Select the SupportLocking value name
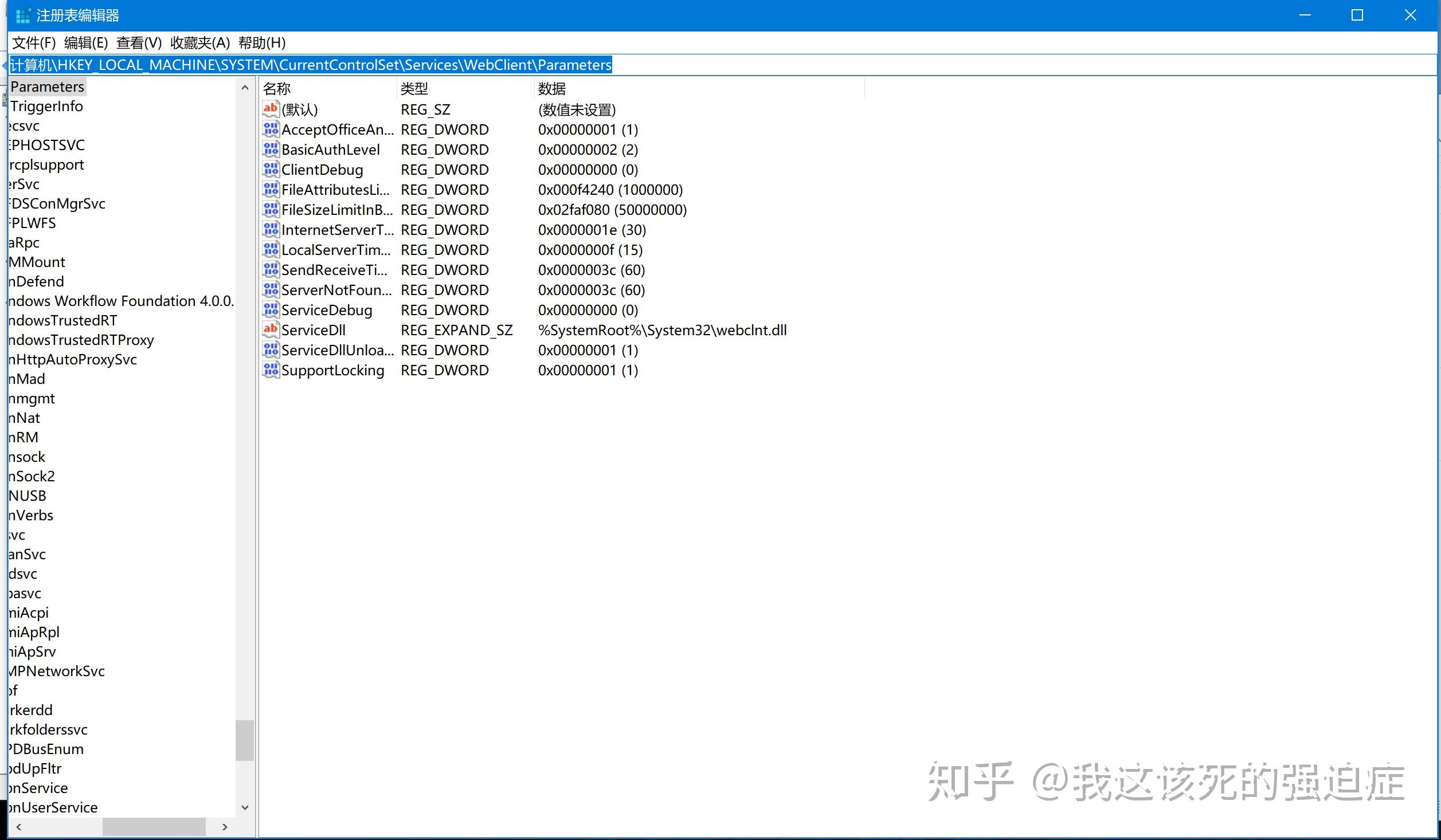Screen dimensions: 1441x840 [333, 370]
